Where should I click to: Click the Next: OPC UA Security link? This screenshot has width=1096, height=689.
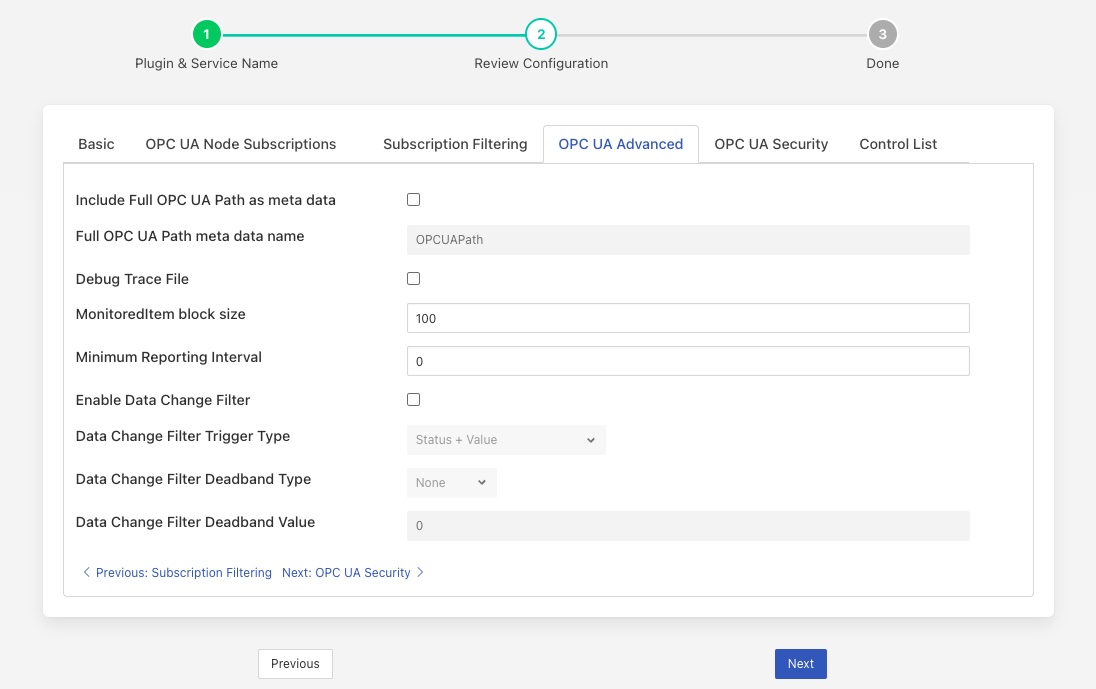[x=346, y=572]
